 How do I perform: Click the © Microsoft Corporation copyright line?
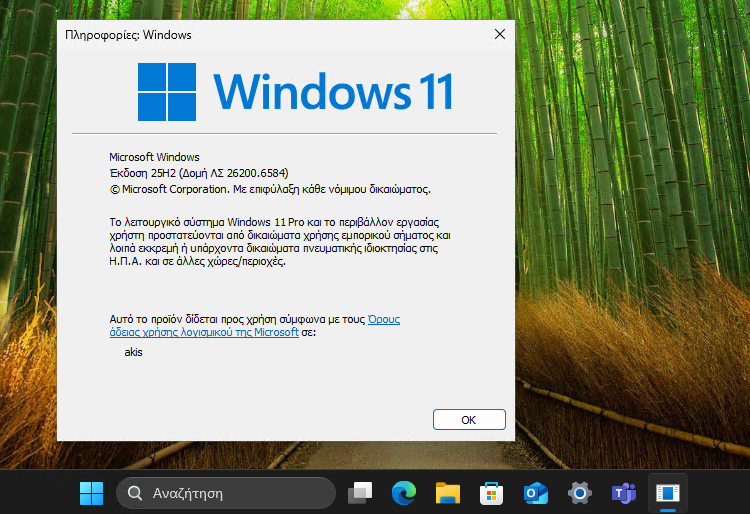(x=270, y=189)
